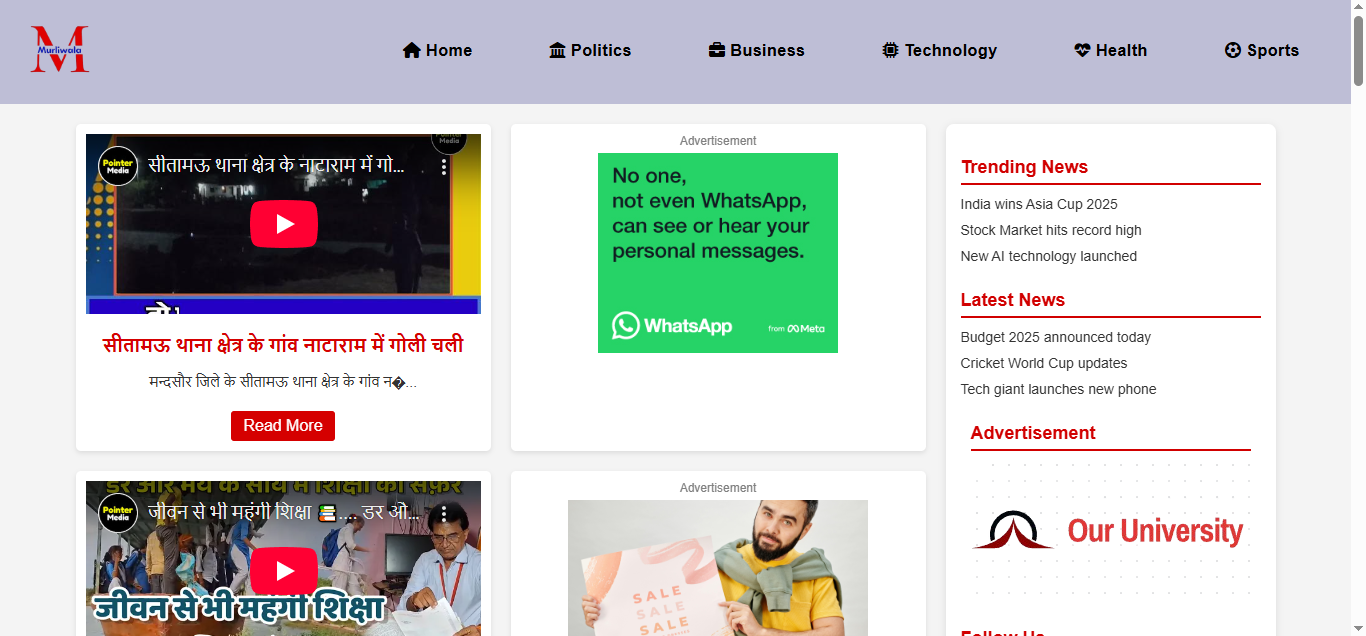Open 'Tech giant launches new phone'
The height and width of the screenshot is (636, 1366).
[x=1059, y=389]
